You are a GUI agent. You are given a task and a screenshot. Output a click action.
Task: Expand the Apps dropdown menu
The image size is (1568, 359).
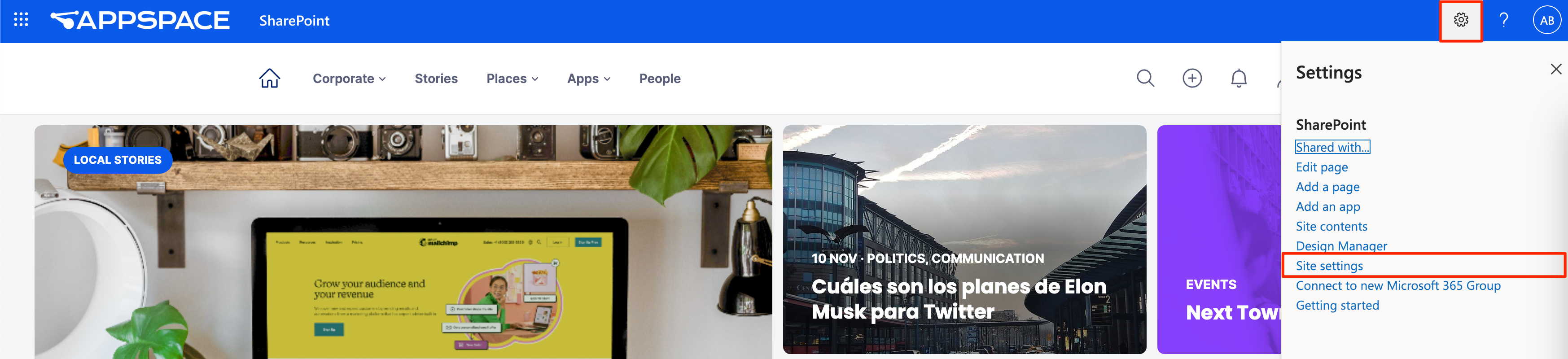589,79
